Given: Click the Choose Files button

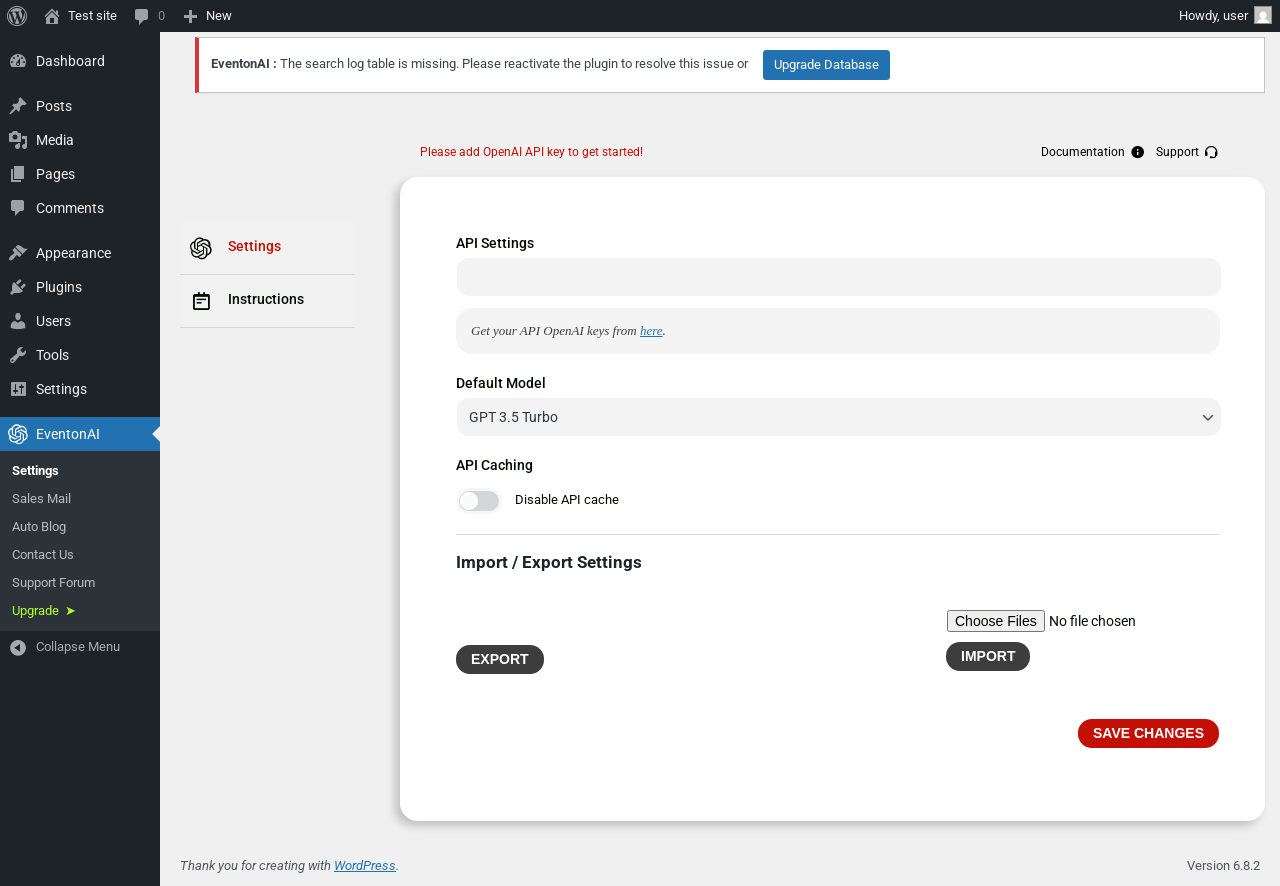Looking at the screenshot, I should [x=996, y=621].
